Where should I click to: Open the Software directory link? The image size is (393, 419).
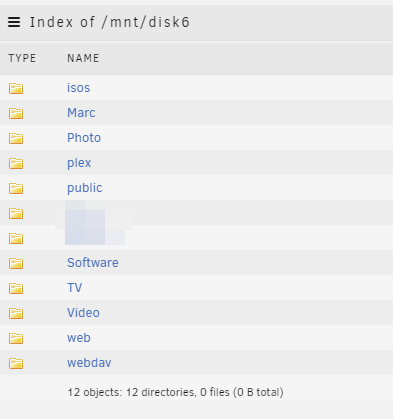tap(93, 263)
